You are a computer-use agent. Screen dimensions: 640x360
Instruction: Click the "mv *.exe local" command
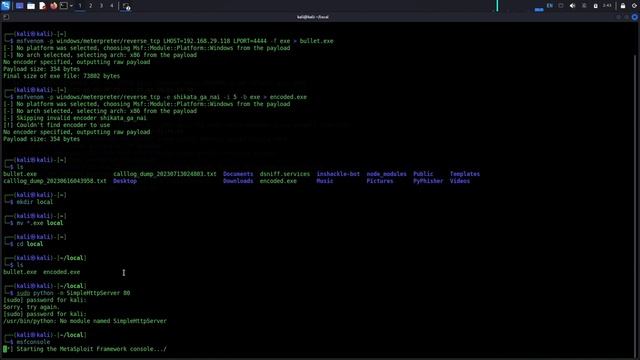coord(40,223)
